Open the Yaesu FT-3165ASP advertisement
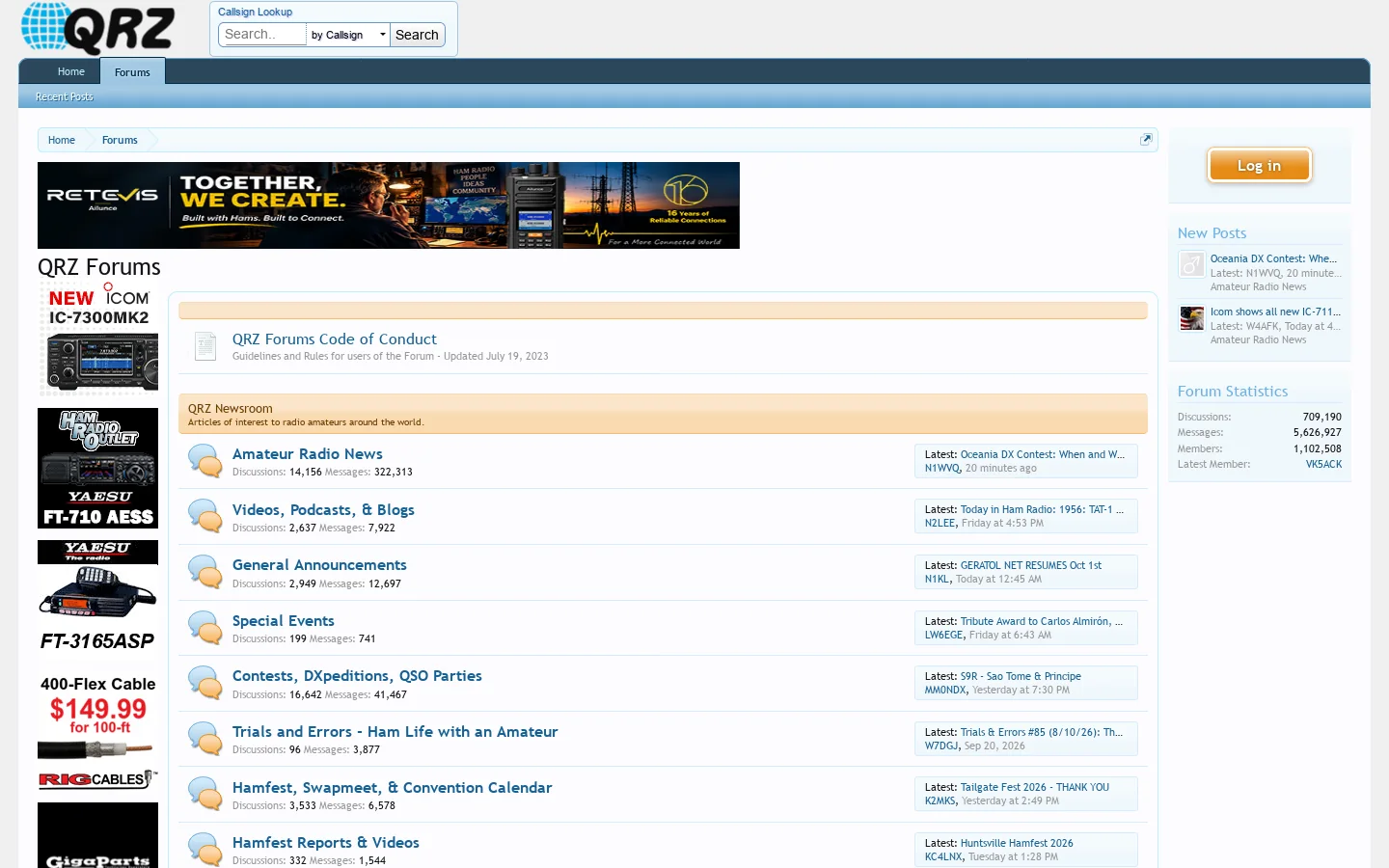The height and width of the screenshot is (868, 1389). pos(98,598)
